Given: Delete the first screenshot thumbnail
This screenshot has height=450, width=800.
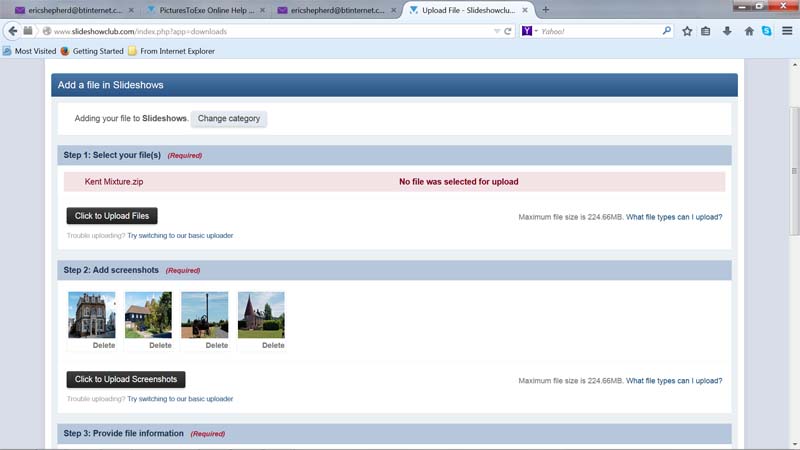Looking at the screenshot, I should point(103,345).
